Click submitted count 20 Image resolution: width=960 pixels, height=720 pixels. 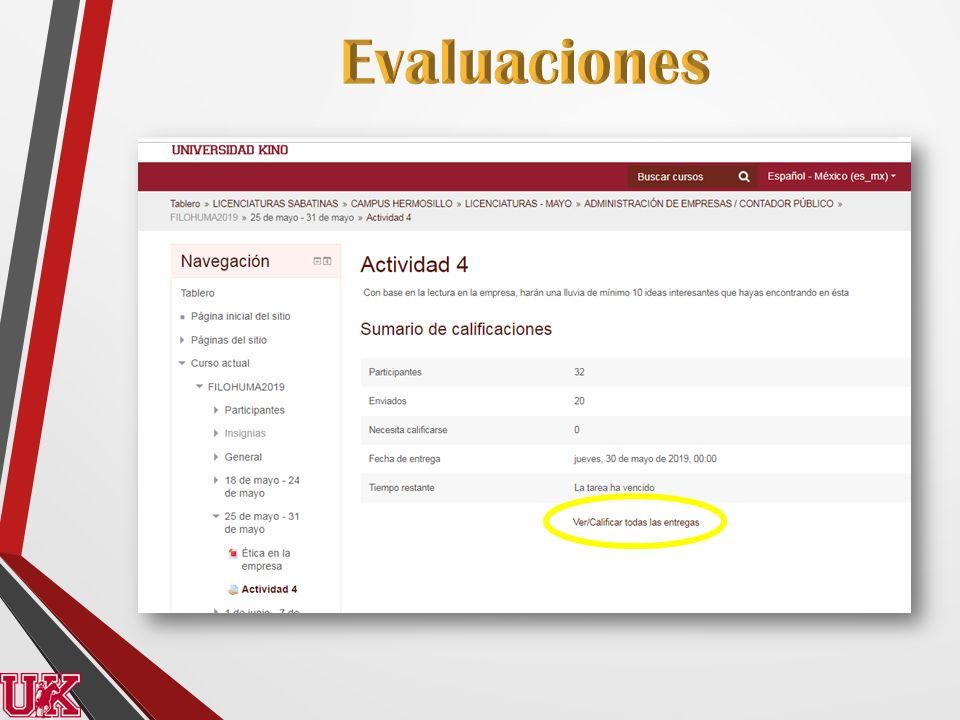[579, 401]
